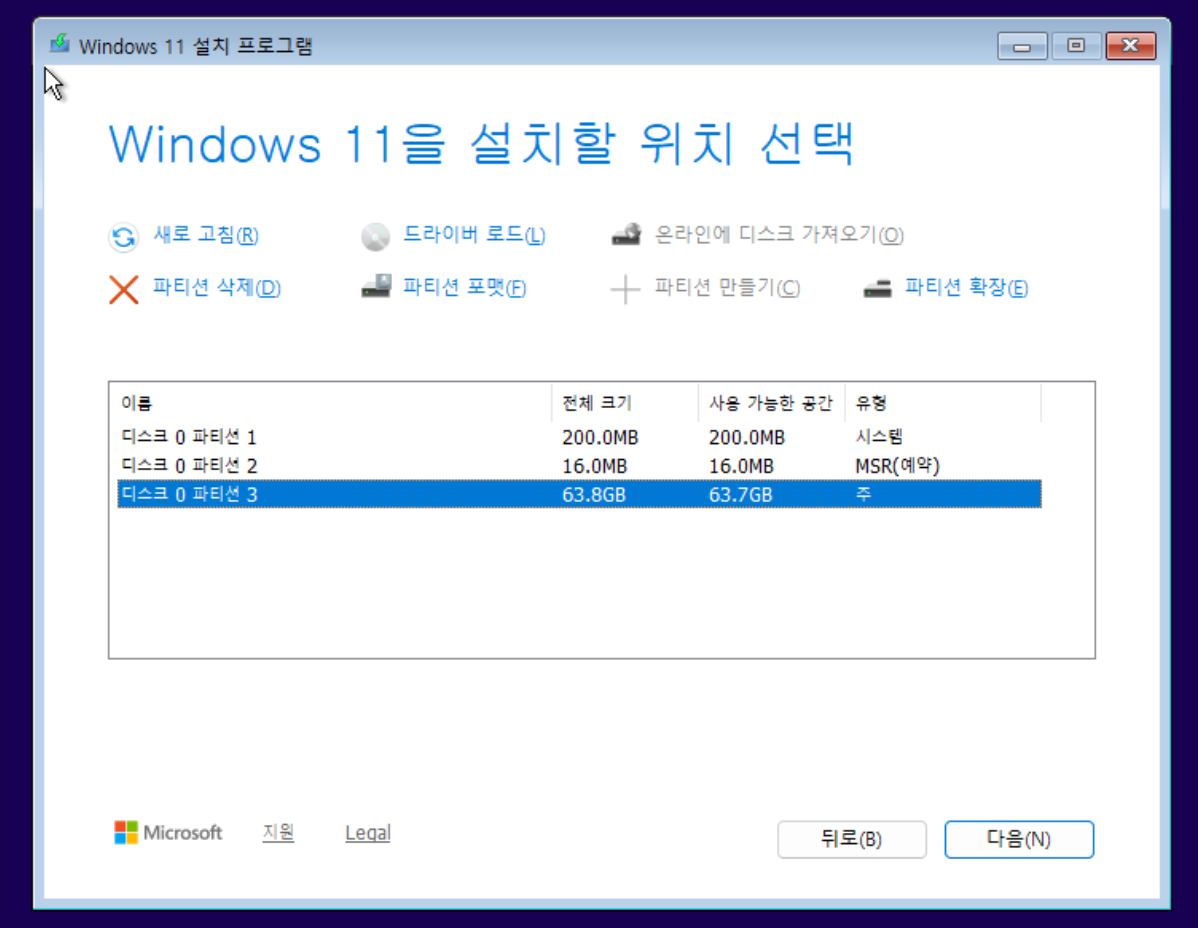Click the 주 type cell of partition 3

pyautogui.click(x=863, y=494)
